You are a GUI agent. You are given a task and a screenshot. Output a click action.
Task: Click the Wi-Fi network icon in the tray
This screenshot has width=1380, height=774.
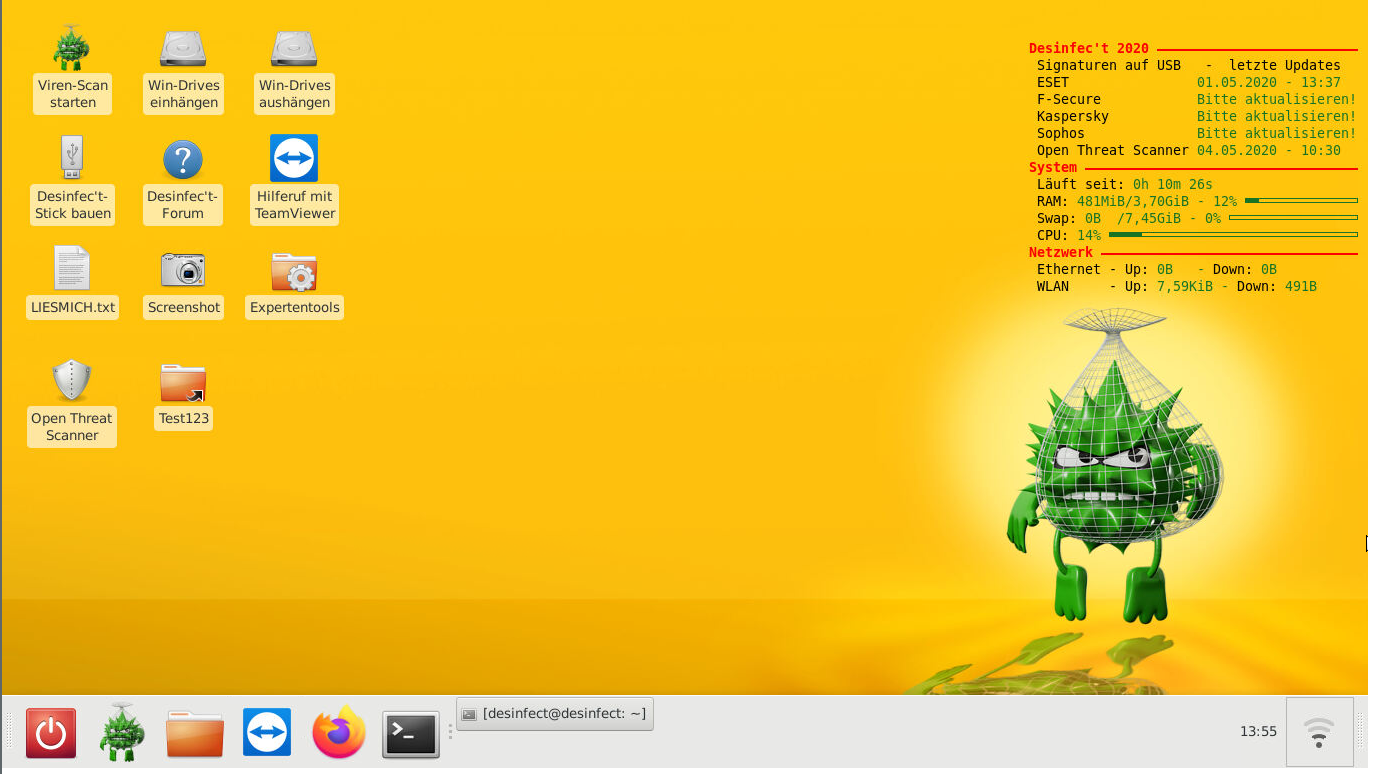tap(1319, 733)
